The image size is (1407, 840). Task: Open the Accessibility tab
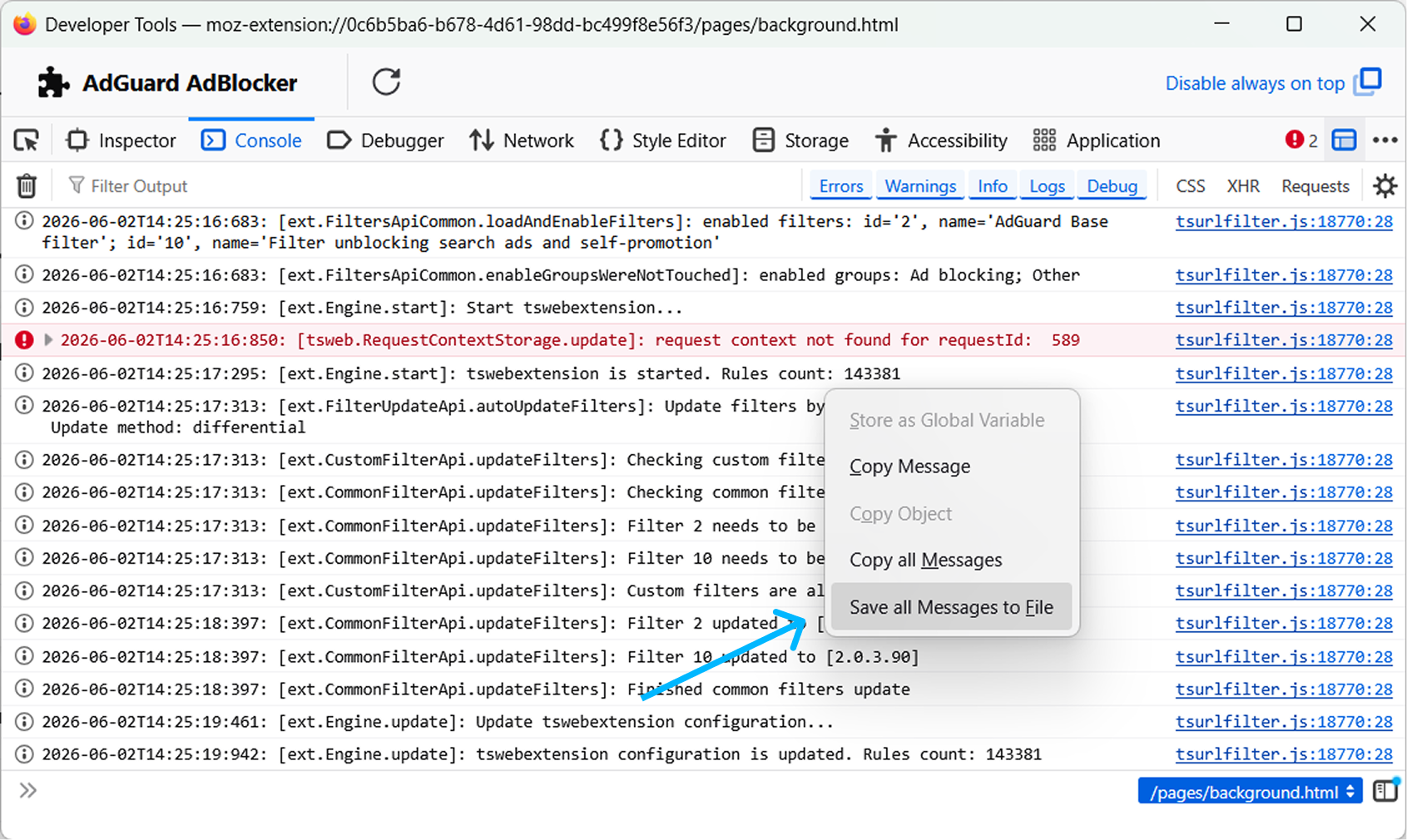point(941,141)
